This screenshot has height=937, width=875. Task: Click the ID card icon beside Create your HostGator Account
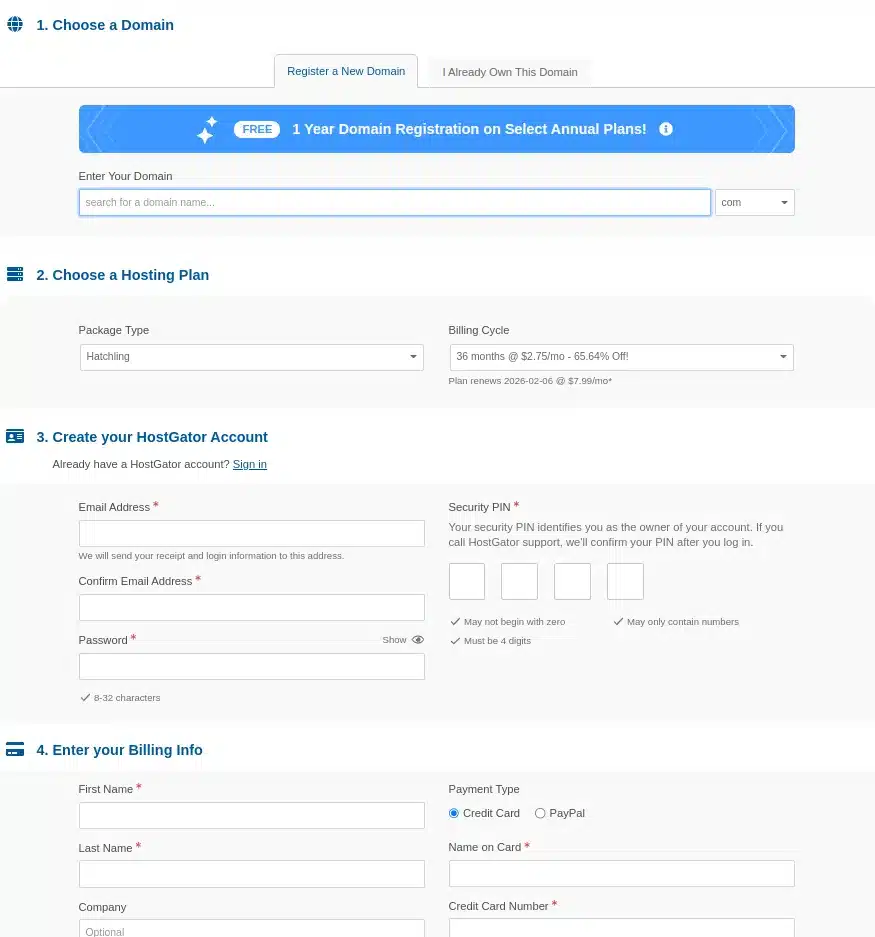(x=15, y=436)
